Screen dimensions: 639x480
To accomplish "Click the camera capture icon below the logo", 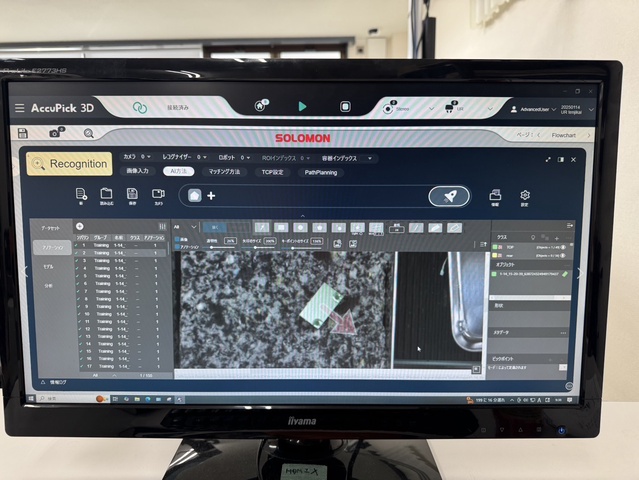I will click(x=55, y=133).
